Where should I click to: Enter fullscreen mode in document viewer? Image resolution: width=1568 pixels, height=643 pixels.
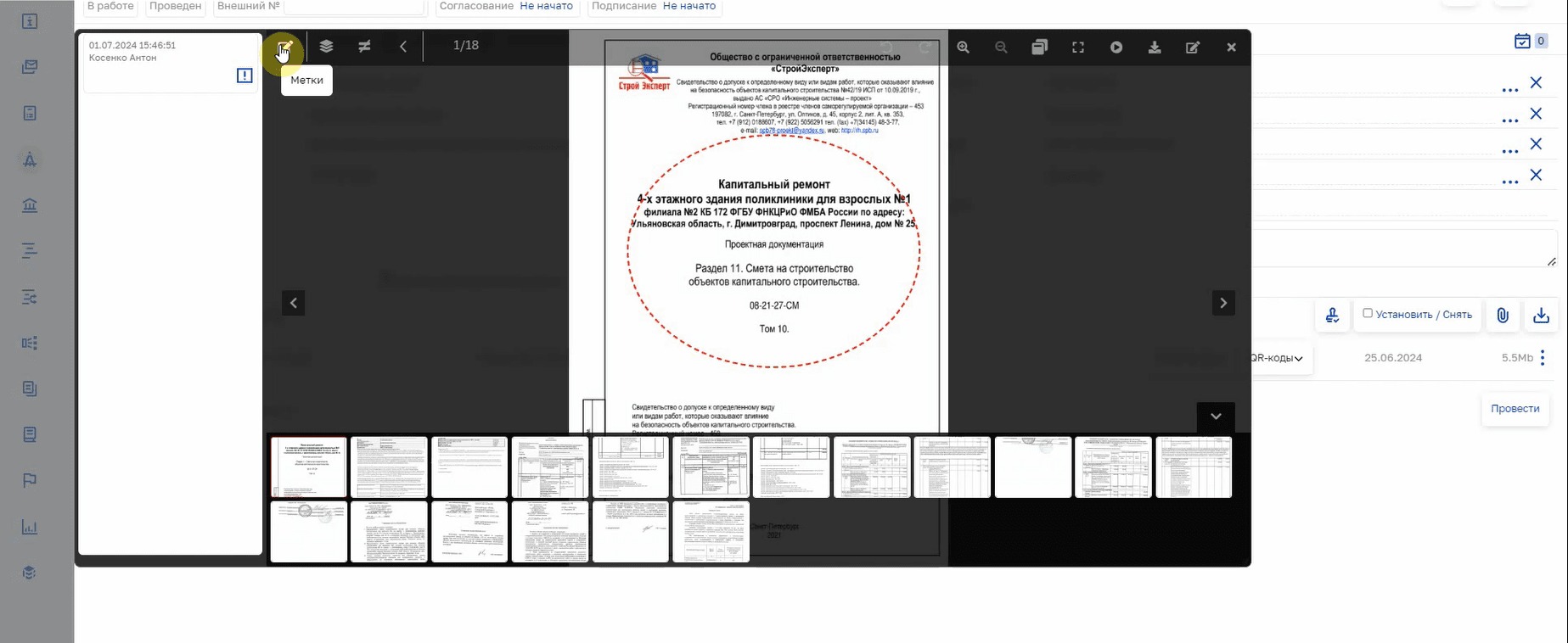coord(1078,48)
